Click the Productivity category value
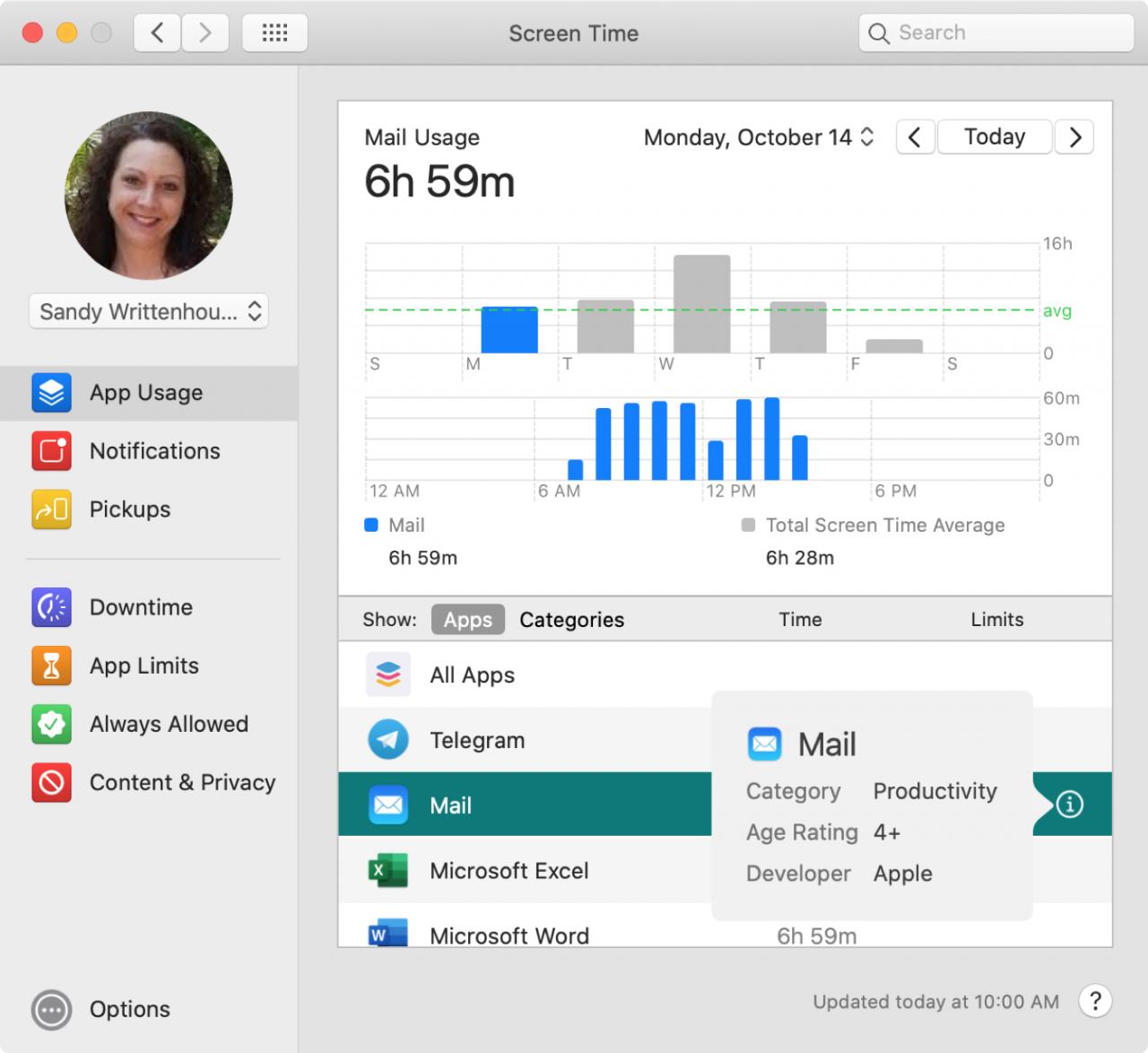Viewport: 1148px width, 1053px height. [x=935, y=791]
